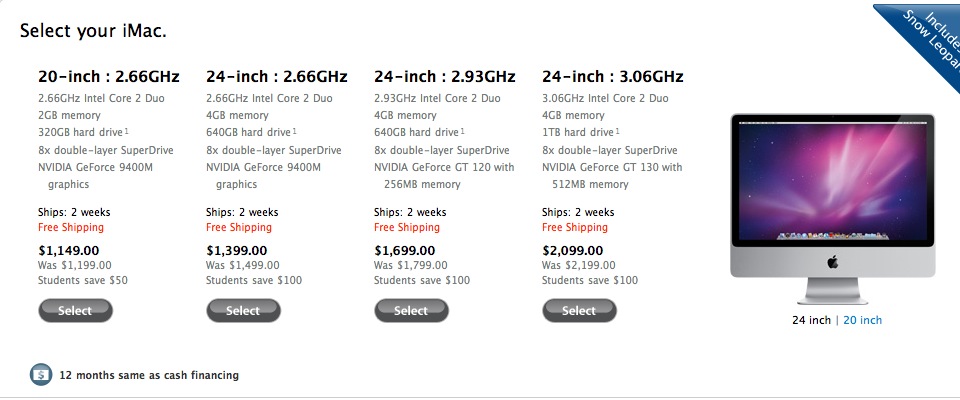Click footnote 1 beside 320GB hard drive

click(127, 130)
